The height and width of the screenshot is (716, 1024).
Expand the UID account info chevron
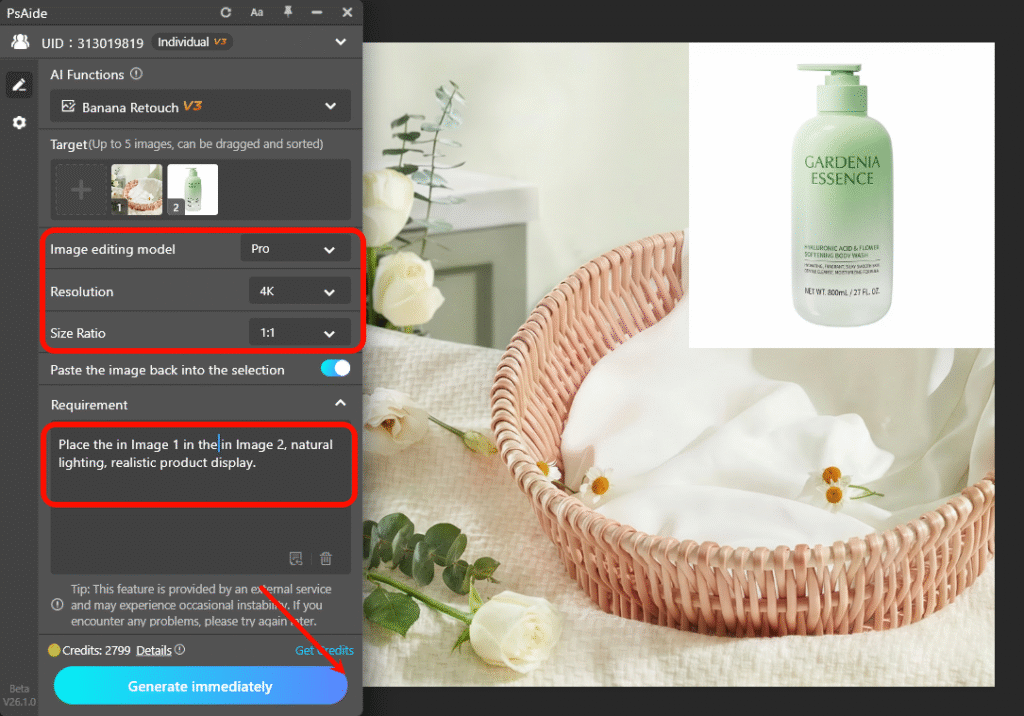[x=340, y=42]
